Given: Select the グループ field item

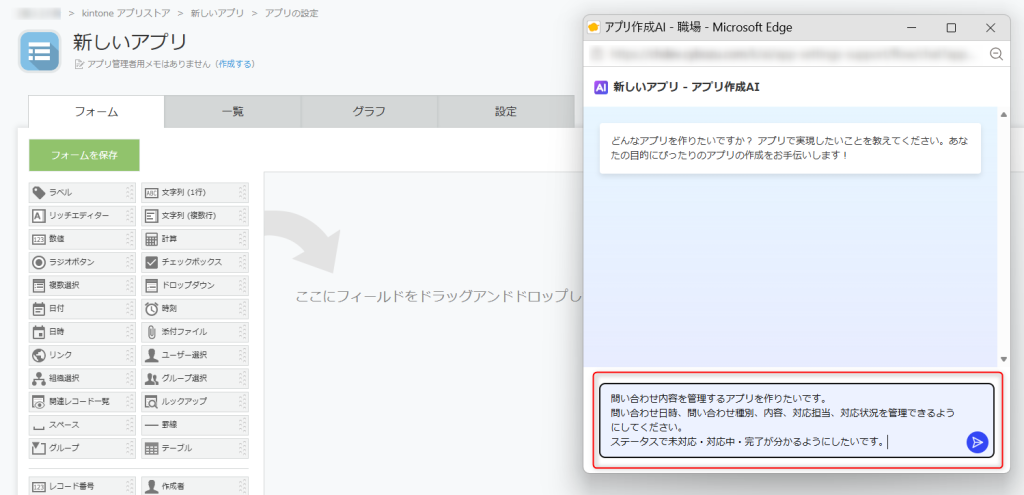Looking at the screenshot, I should coord(82,448).
